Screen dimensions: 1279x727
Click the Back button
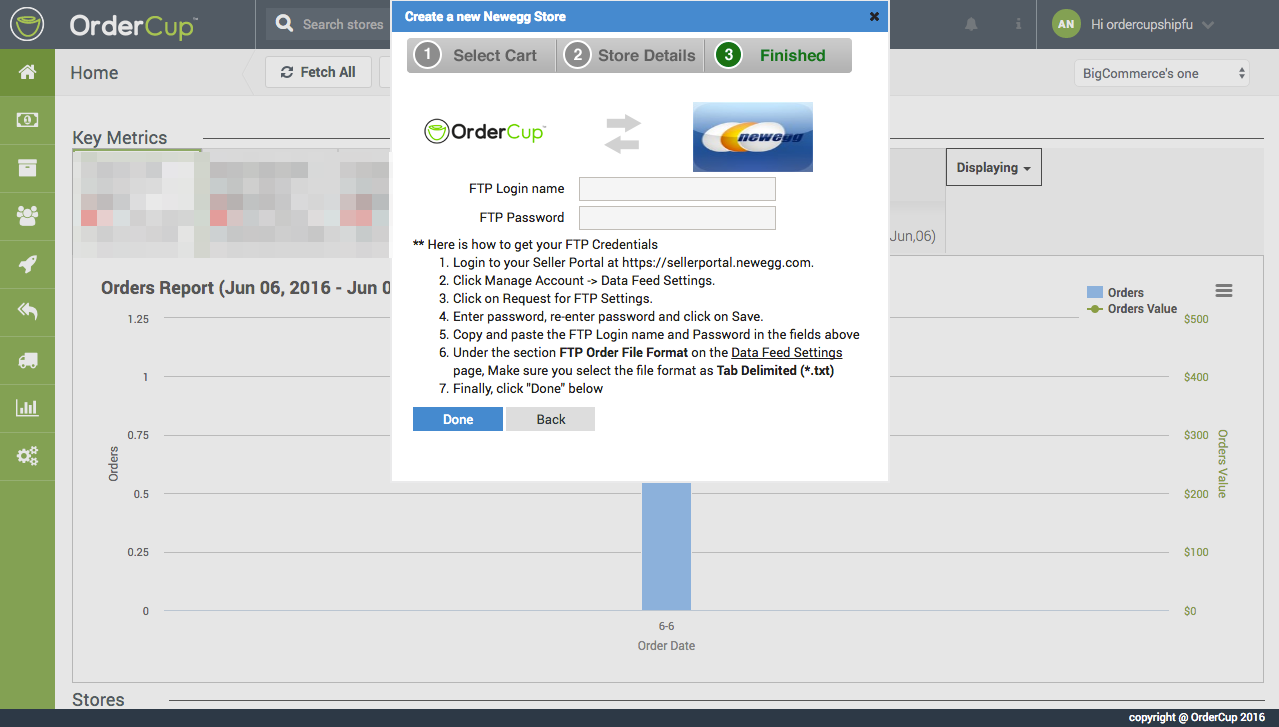pyautogui.click(x=551, y=419)
